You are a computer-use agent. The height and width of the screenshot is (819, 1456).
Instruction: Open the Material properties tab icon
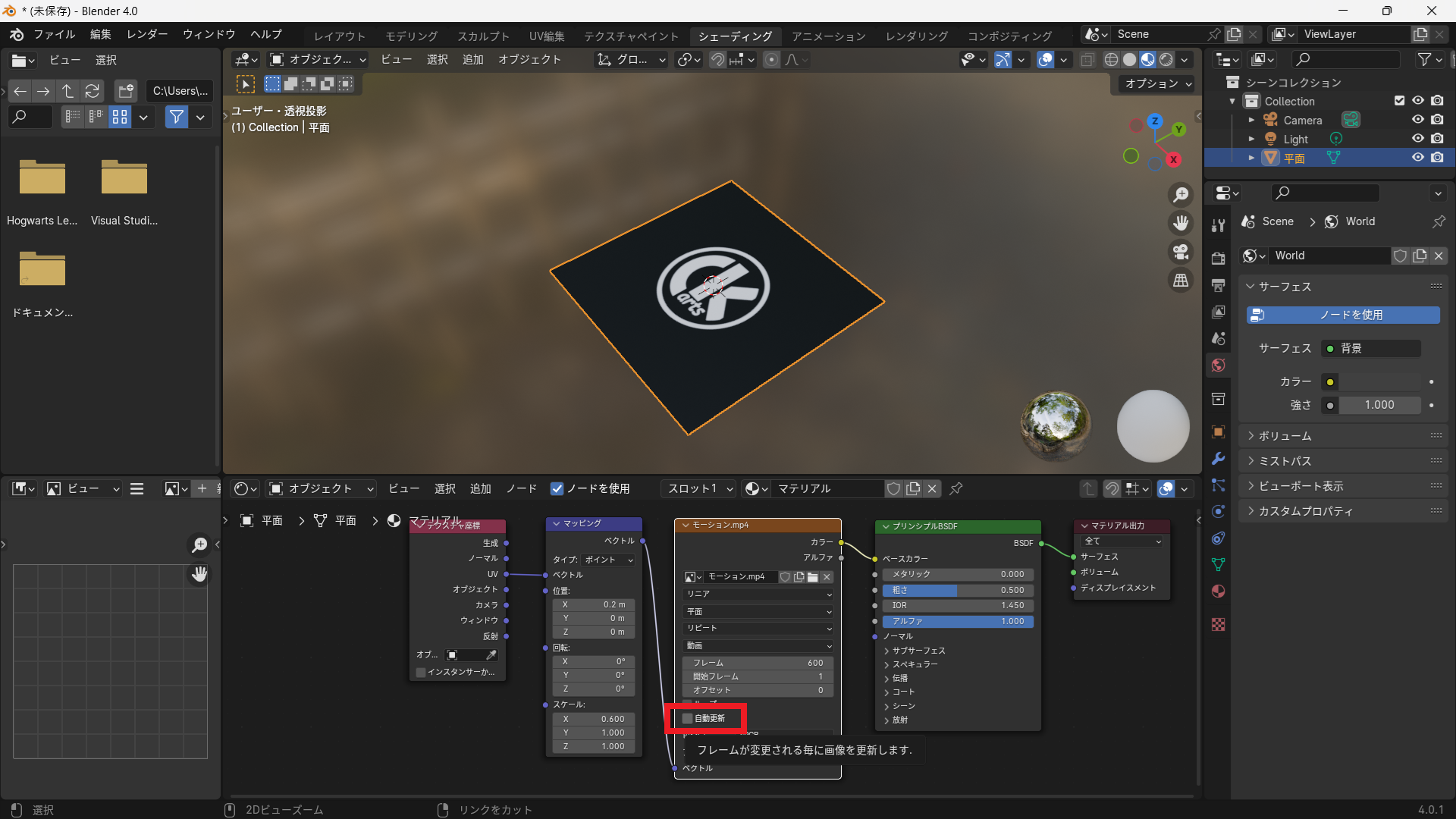pos(1218,591)
